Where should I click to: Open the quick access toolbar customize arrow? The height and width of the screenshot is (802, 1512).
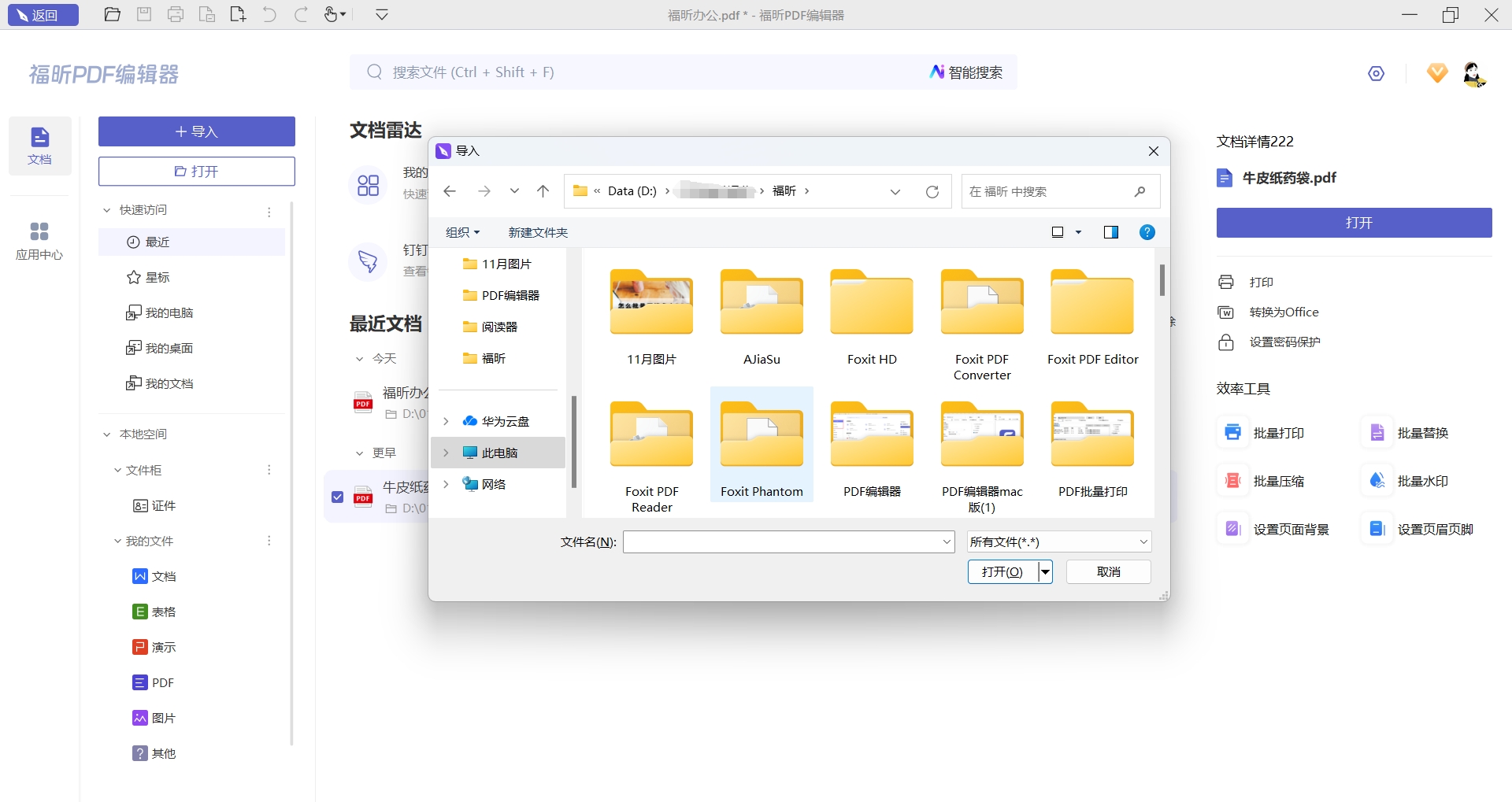(382, 15)
